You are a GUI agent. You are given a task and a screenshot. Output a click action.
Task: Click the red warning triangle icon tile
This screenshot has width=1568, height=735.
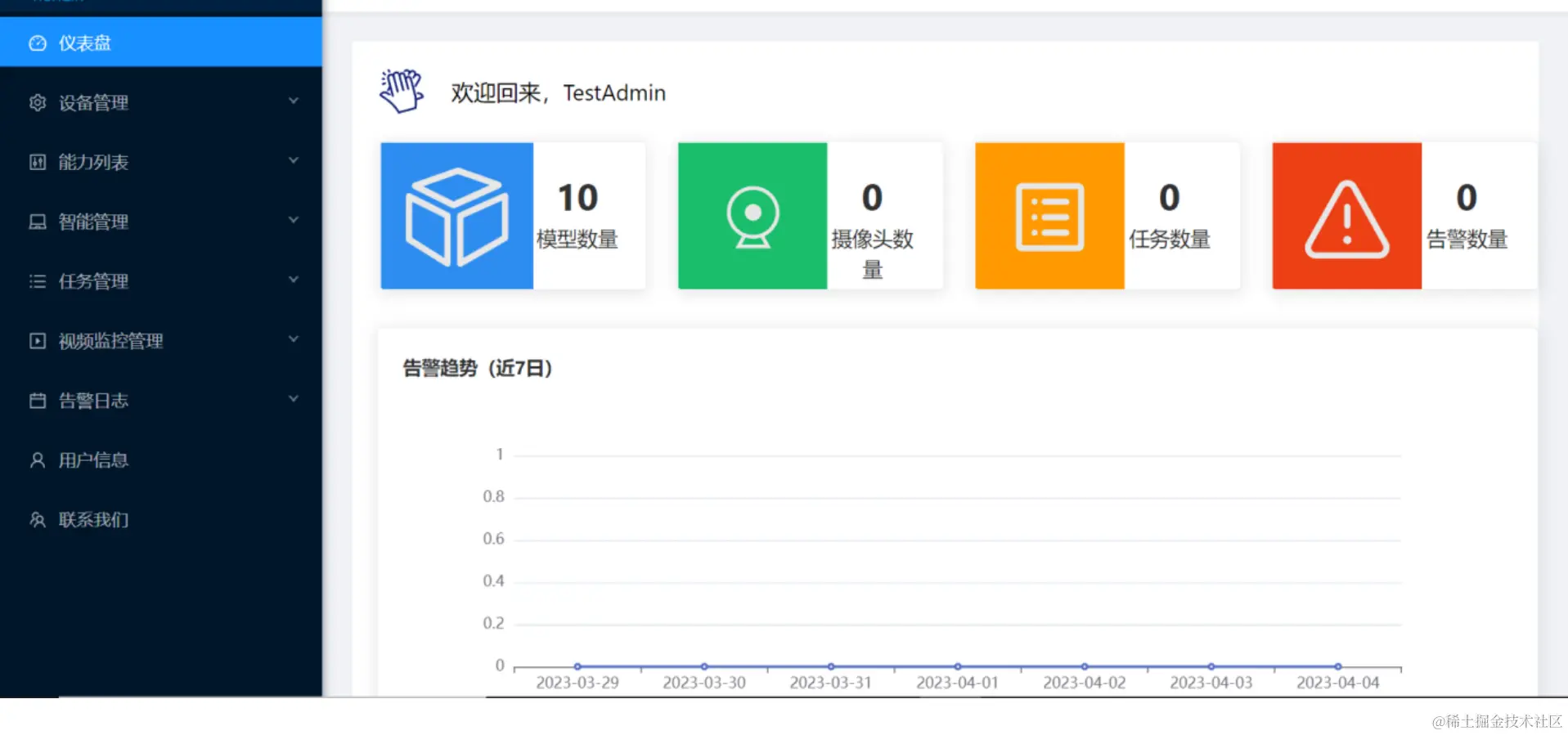click(1347, 216)
